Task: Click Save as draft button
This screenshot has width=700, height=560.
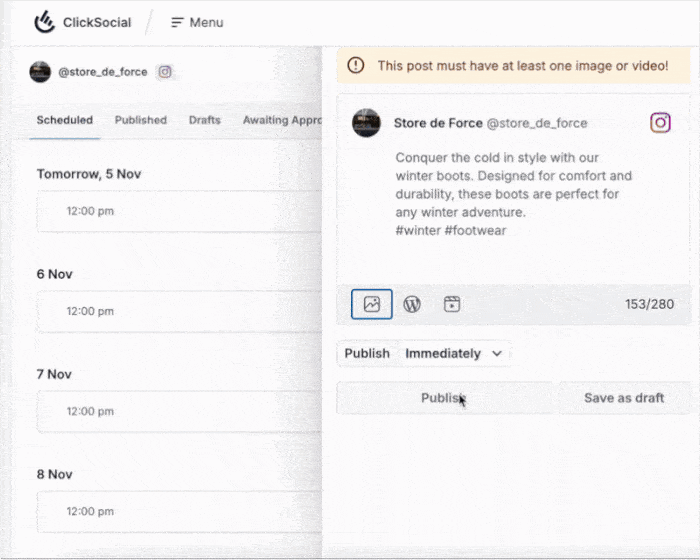Action: point(624,398)
